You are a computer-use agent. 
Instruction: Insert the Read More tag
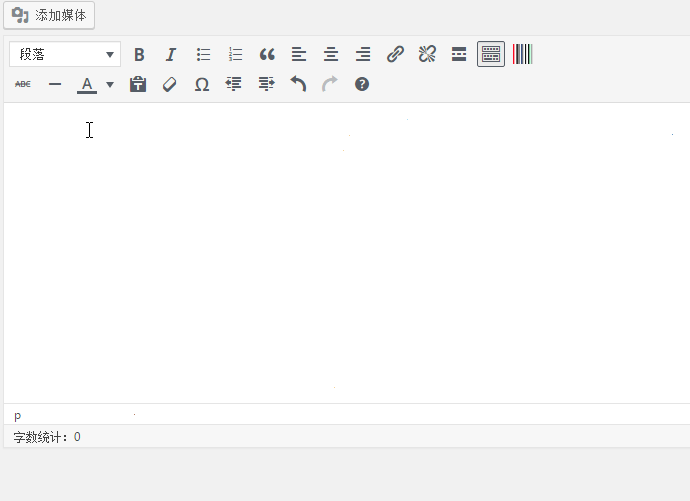[459, 54]
